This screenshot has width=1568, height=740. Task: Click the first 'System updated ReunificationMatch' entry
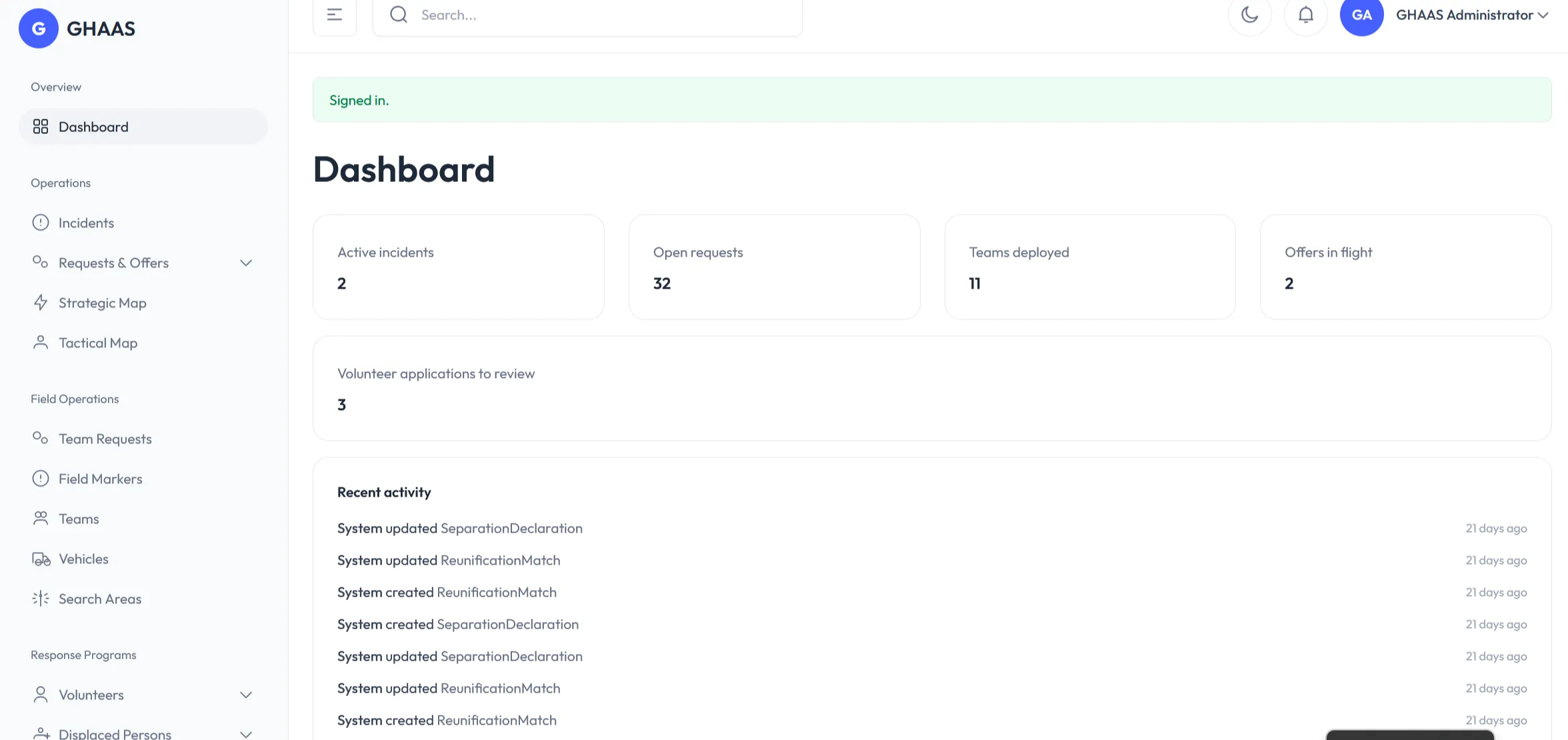pyautogui.click(x=449, y=560)
